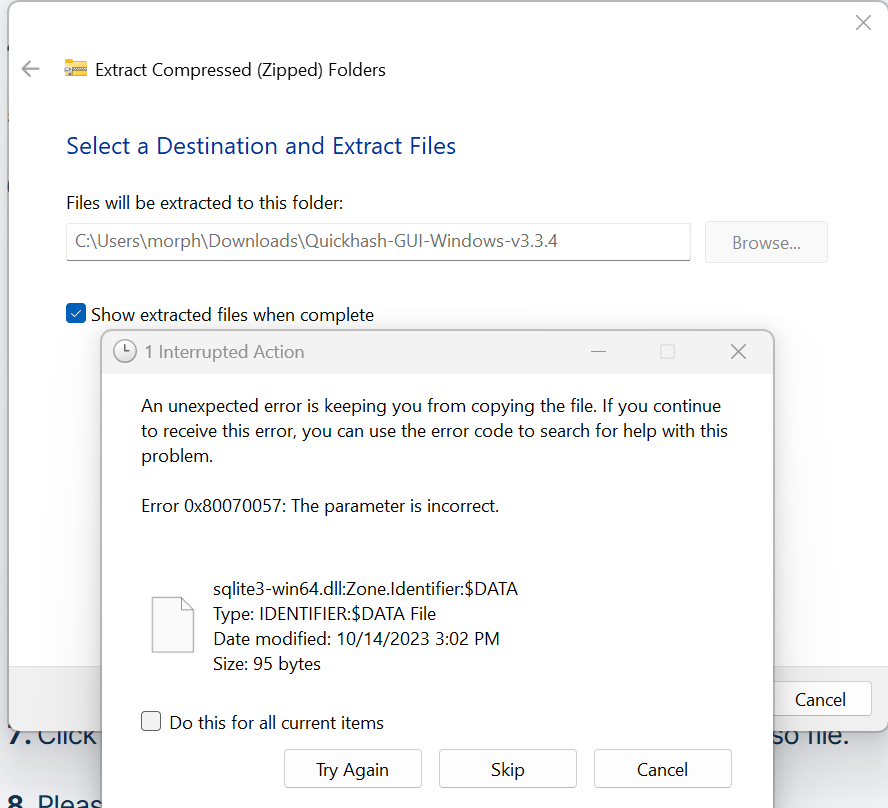Image resolution: width=888 pixels, height=808 pixels.
Task: Skip the sqlite3-win64.dll file copy
Action: pyautogui.click(x=507, y=769)
